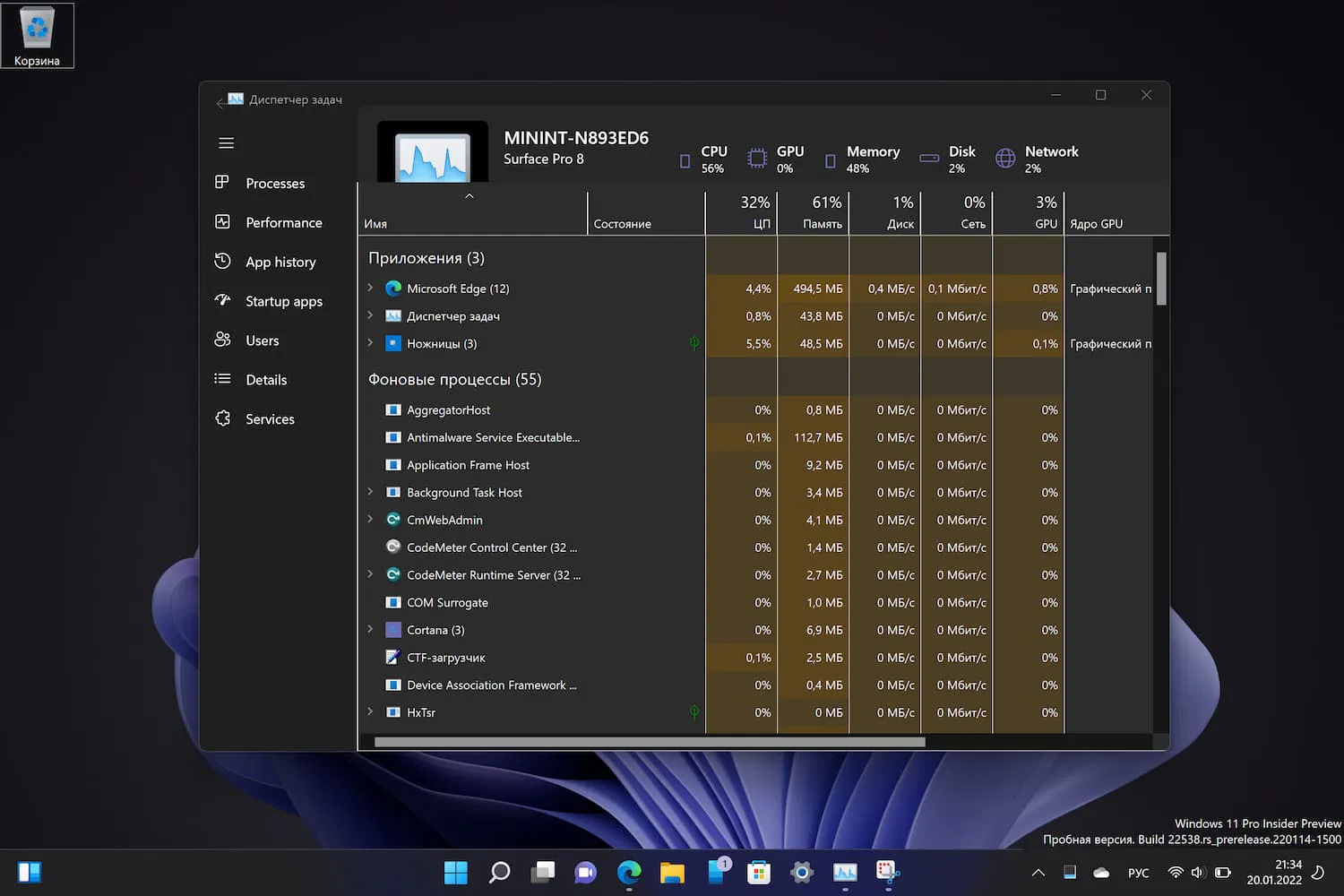Open the hamburger navigation menu
This screenshot has height=896, width=1344.
(x=226, y=143)
